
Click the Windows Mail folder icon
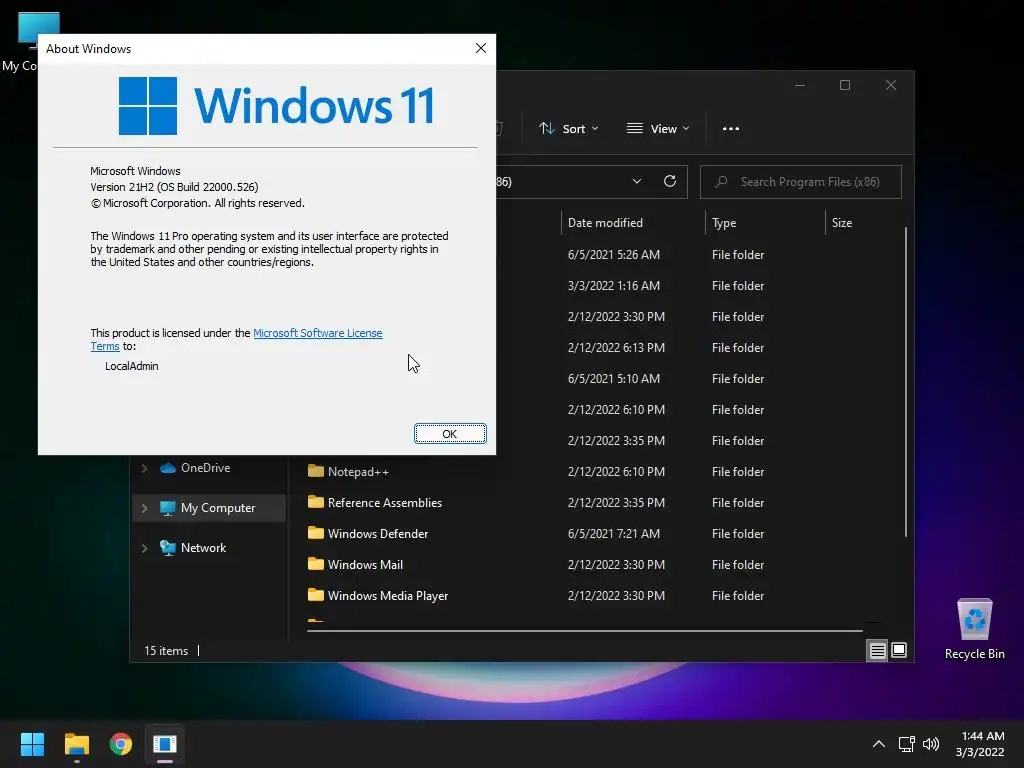pos(316,564)
